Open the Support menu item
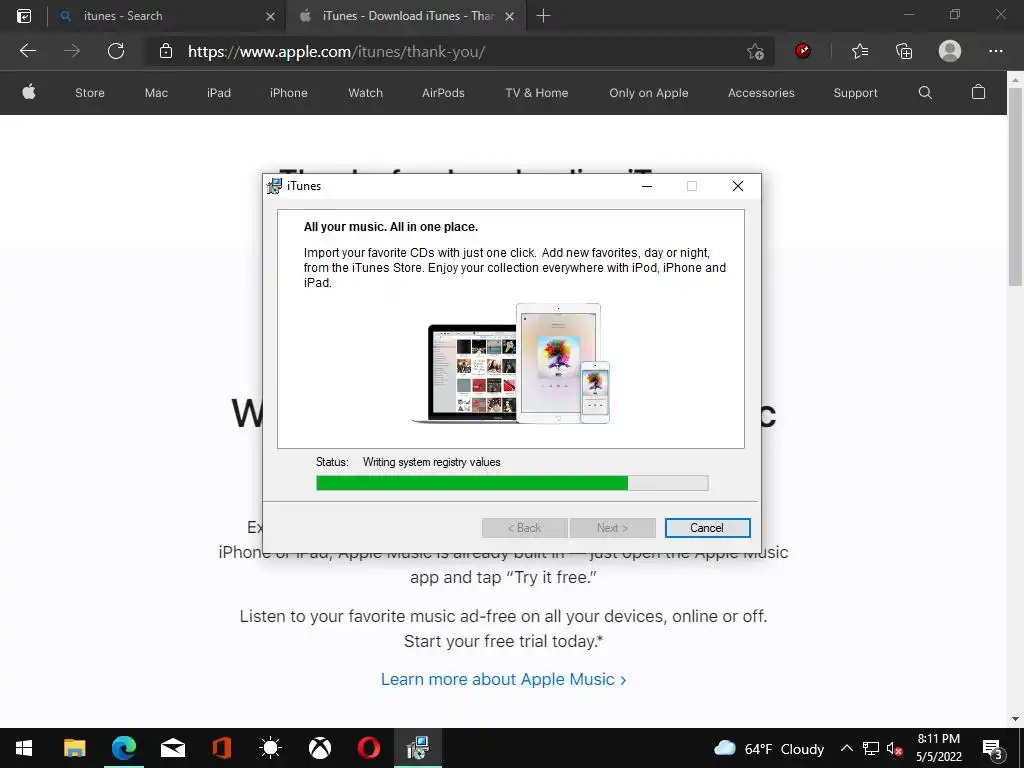The width and height of the screenshot is (1024, 768). (855, 93)
